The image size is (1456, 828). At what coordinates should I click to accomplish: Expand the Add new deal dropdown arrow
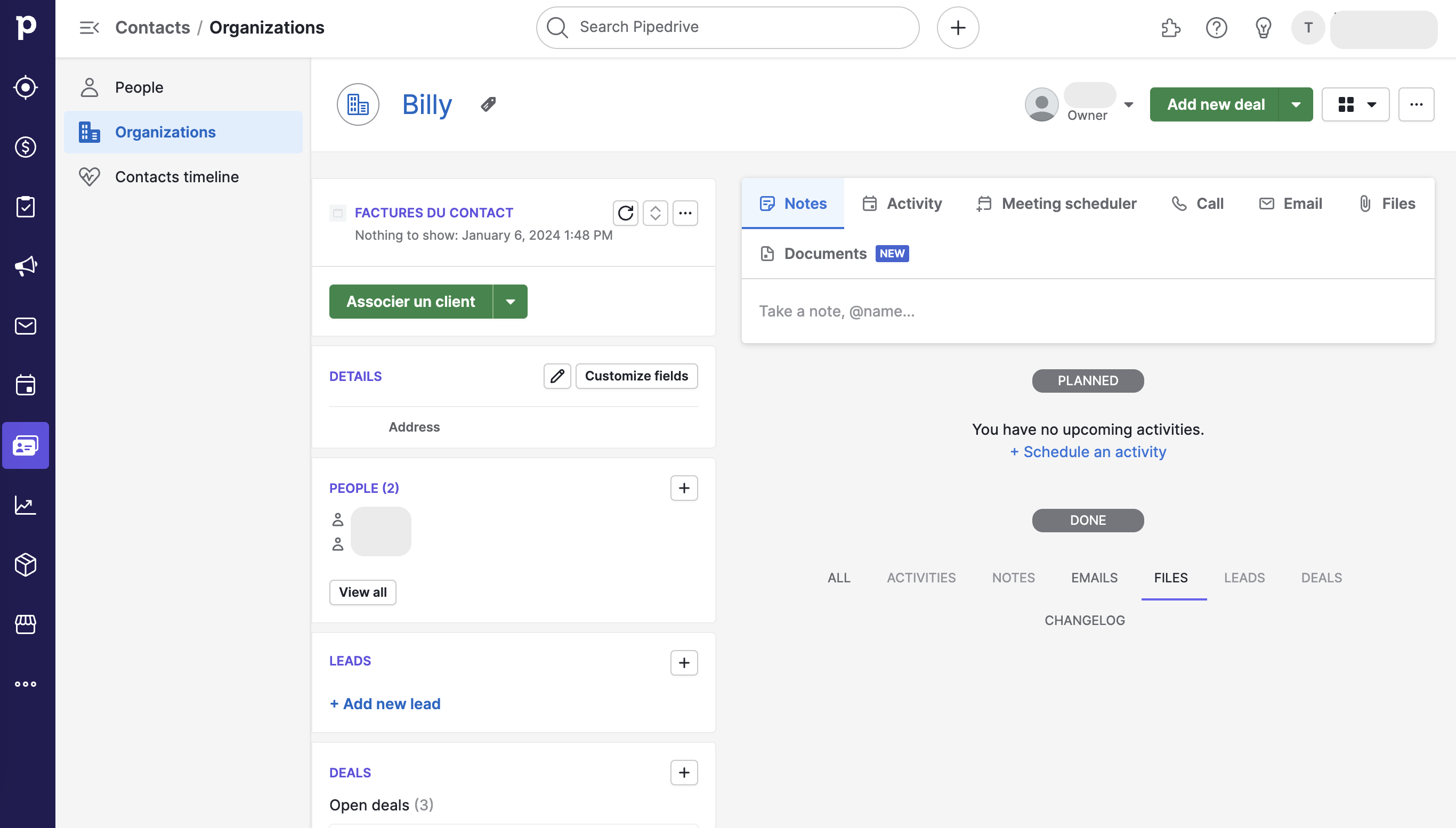[1296, 104]
